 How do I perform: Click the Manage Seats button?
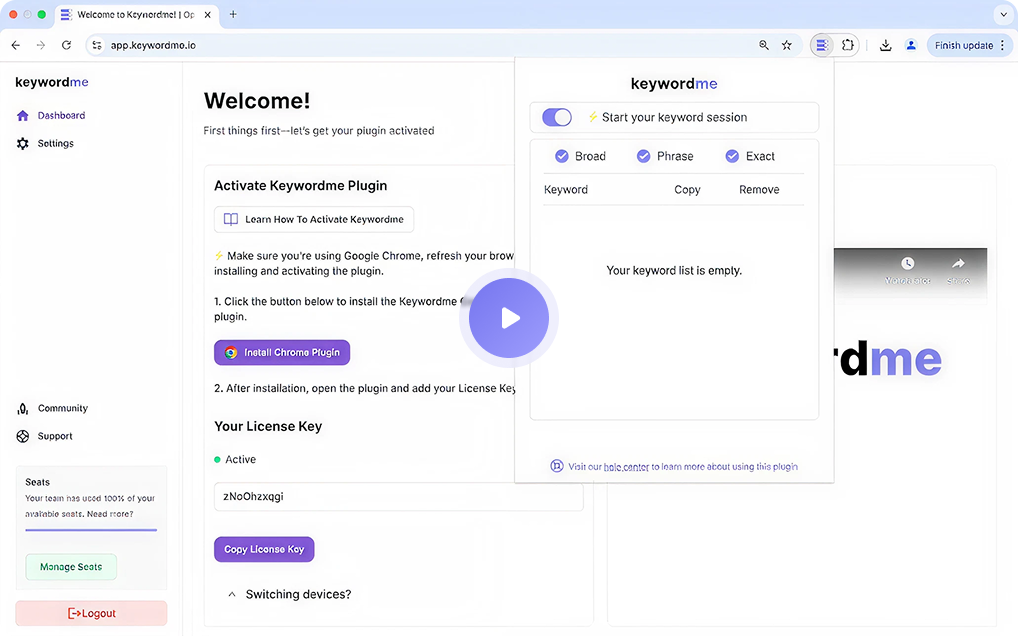(71, 567)
